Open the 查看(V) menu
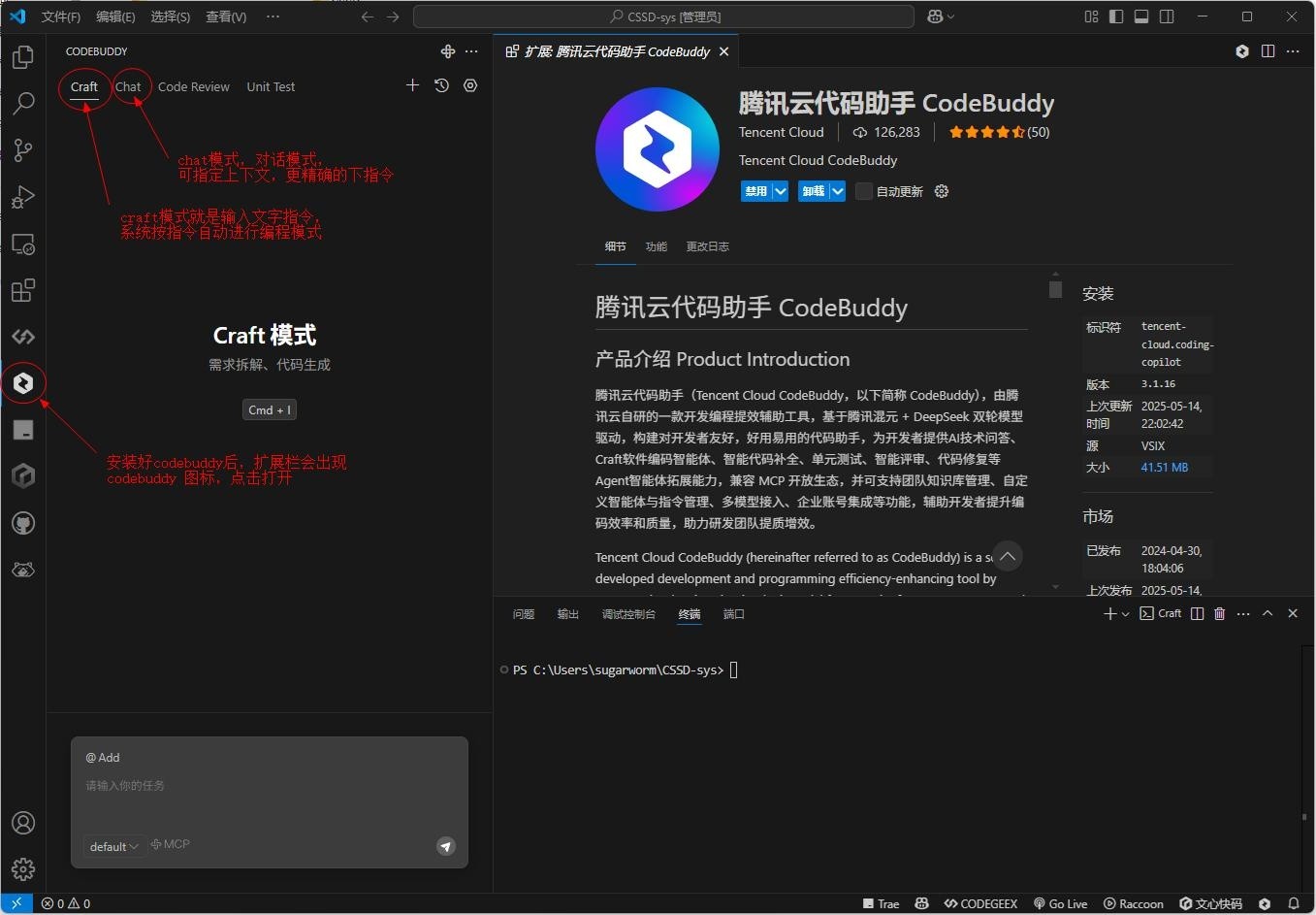 point(226,16)
